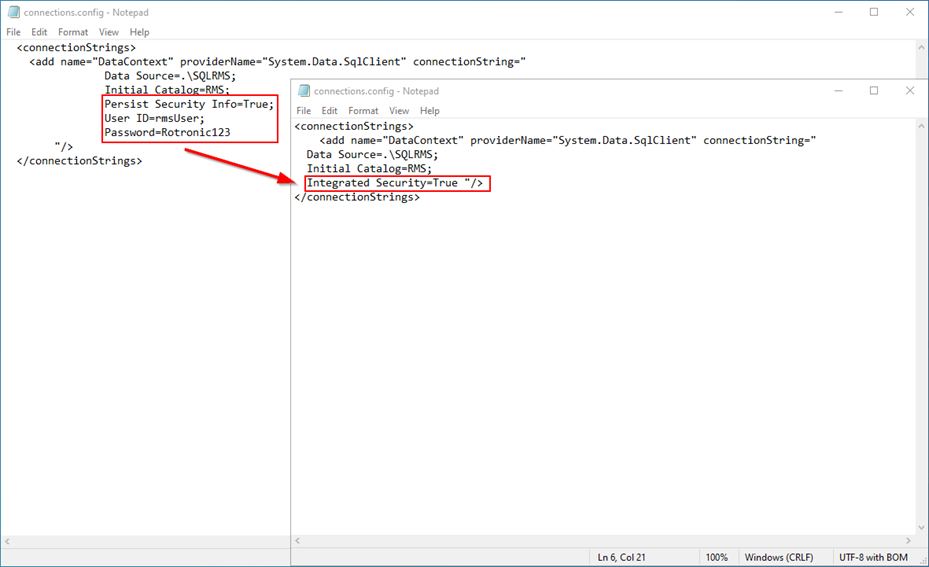Click closing </connectionStrings> tag in front window
The height and width of the screenshot is (567, 929).
coord(357,197)
